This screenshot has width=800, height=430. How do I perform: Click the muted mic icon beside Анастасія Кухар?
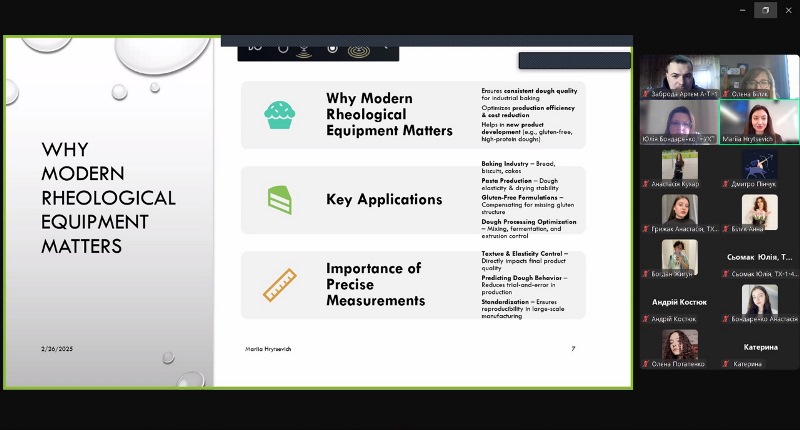646,184
